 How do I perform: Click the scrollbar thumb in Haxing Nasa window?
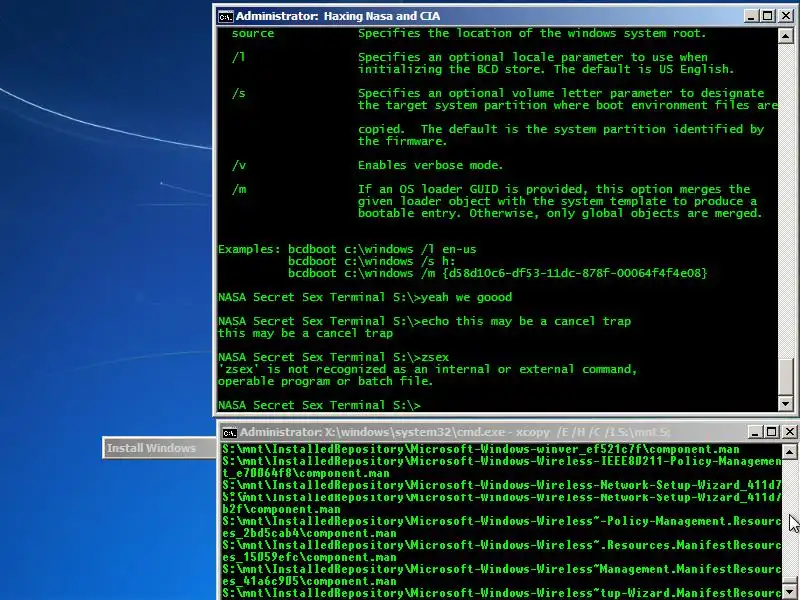coord(786,377)
